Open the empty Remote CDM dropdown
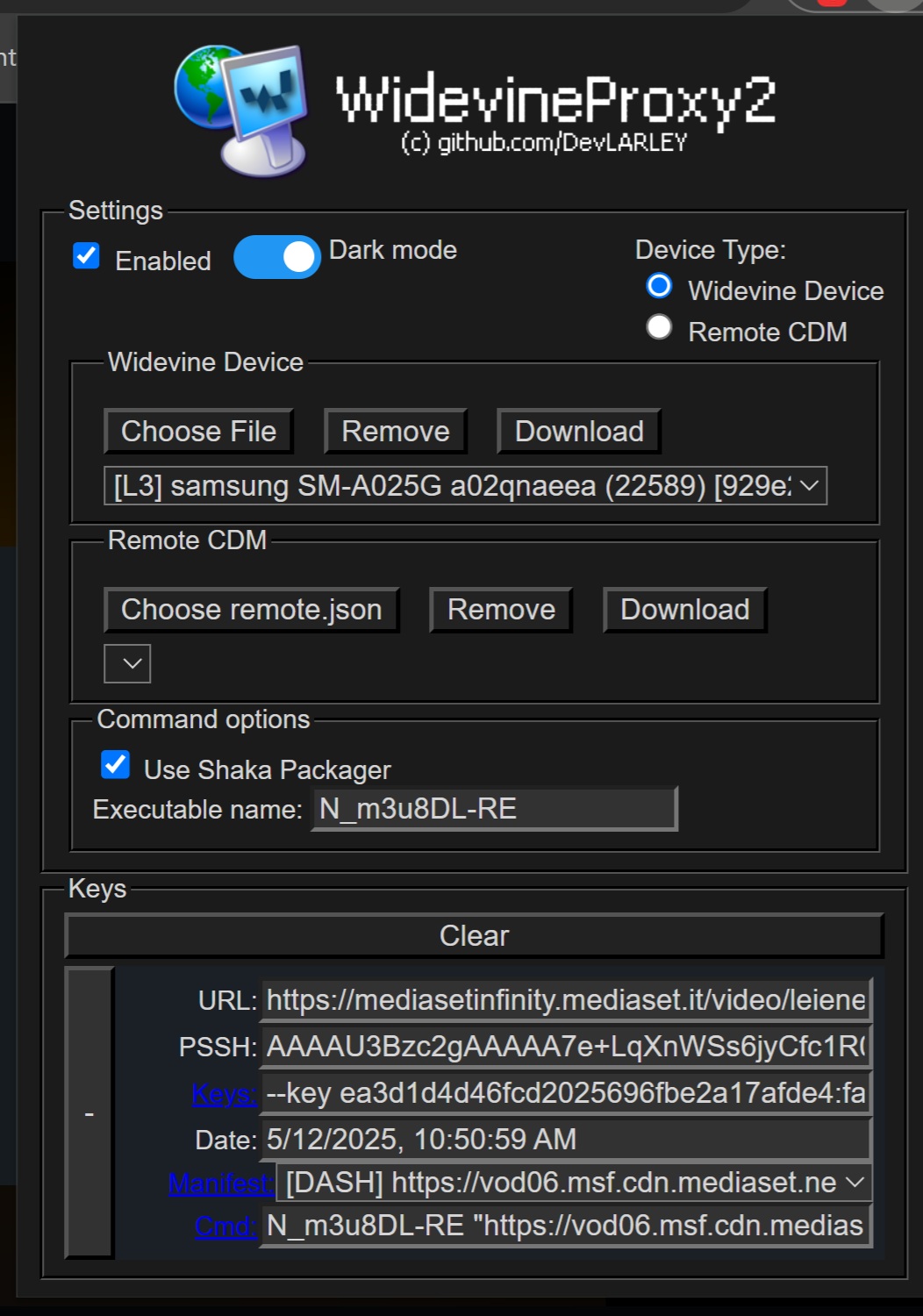 pos(127,663)
